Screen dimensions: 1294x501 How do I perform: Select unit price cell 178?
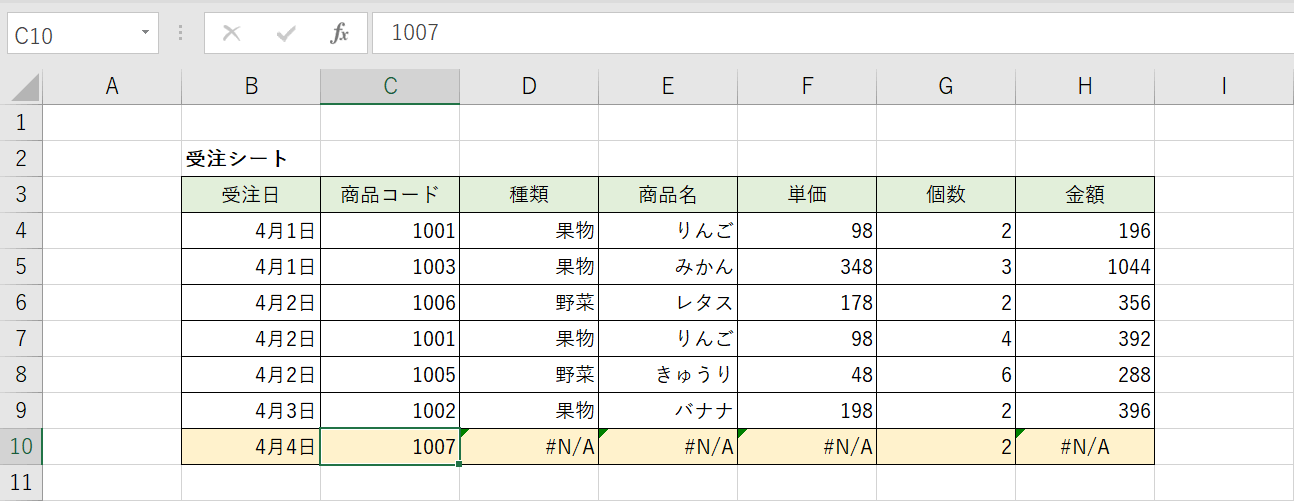coord(807,303)
